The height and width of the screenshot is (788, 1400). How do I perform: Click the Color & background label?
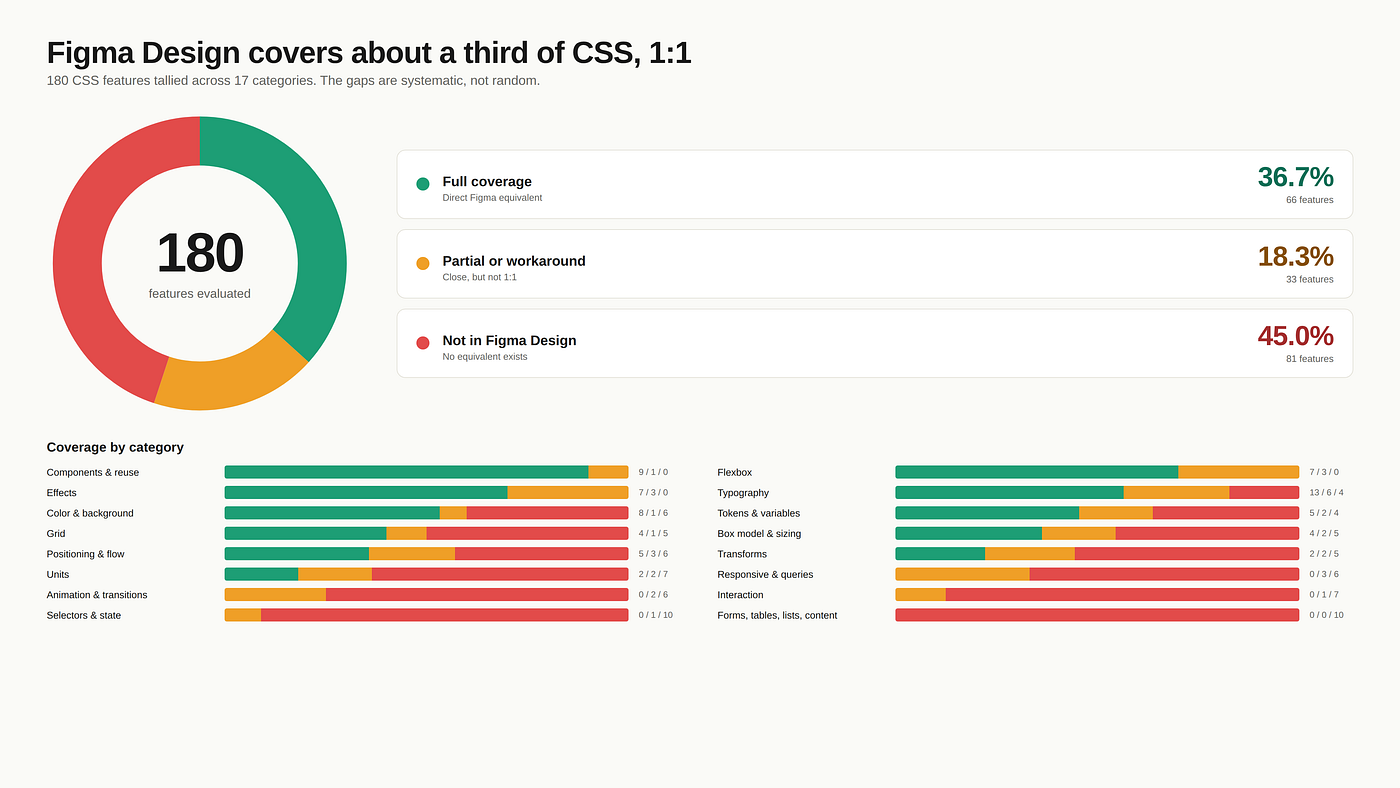click(x=90, y=513)
